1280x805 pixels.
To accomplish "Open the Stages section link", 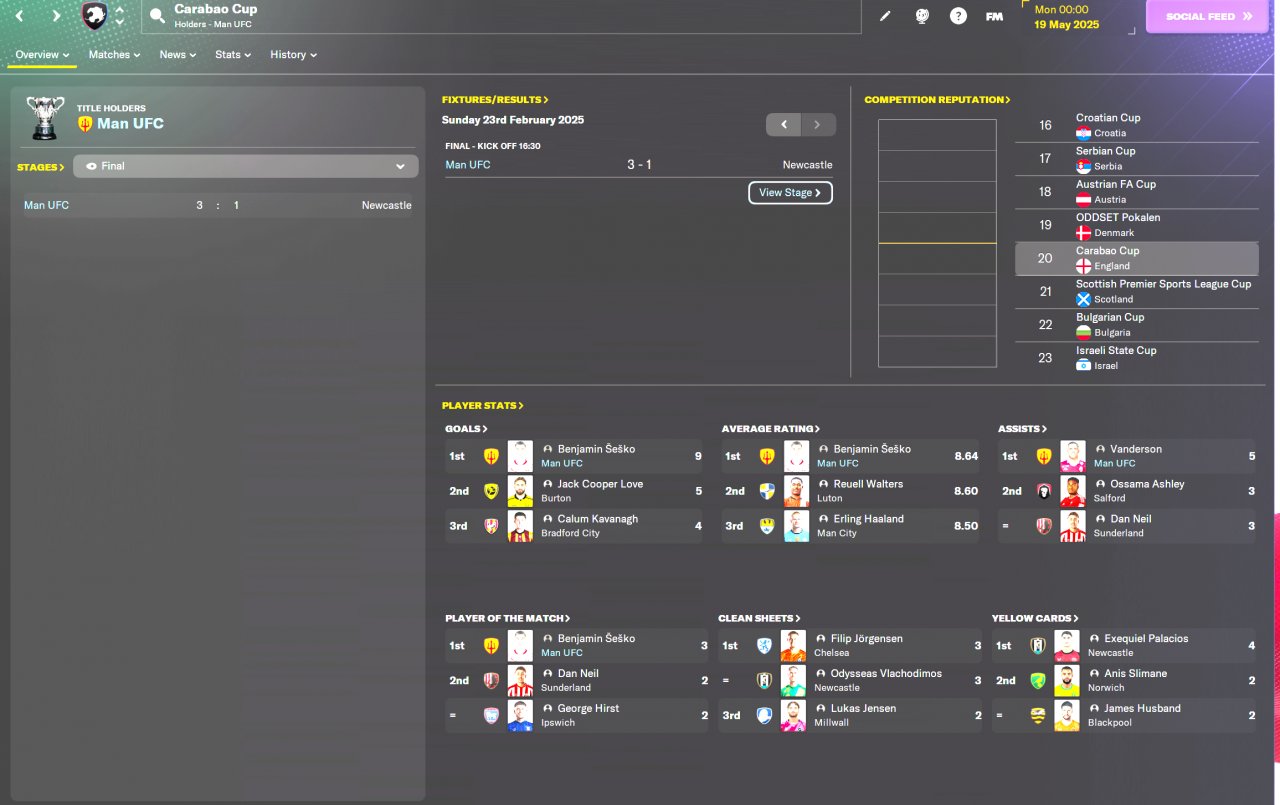I will tap(41, 167).
